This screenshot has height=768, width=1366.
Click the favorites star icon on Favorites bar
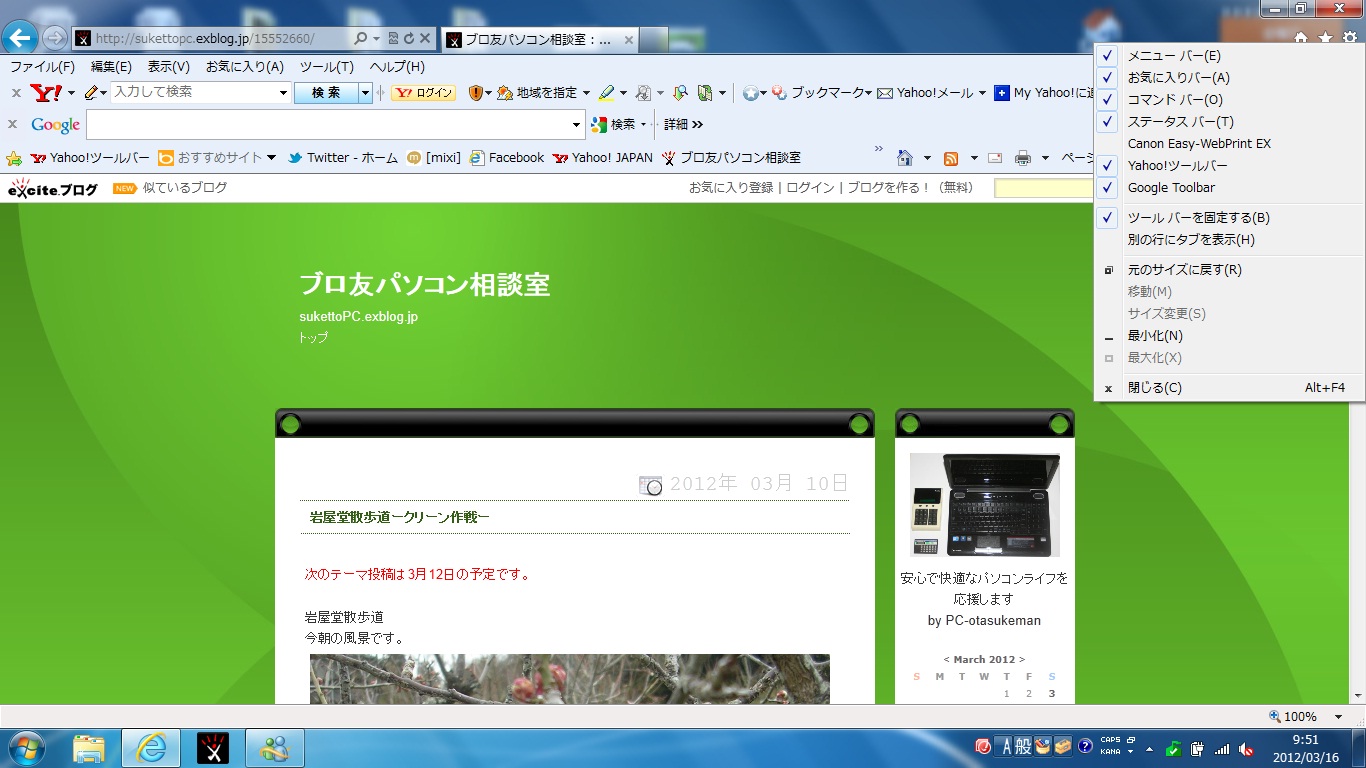point(14,158)
